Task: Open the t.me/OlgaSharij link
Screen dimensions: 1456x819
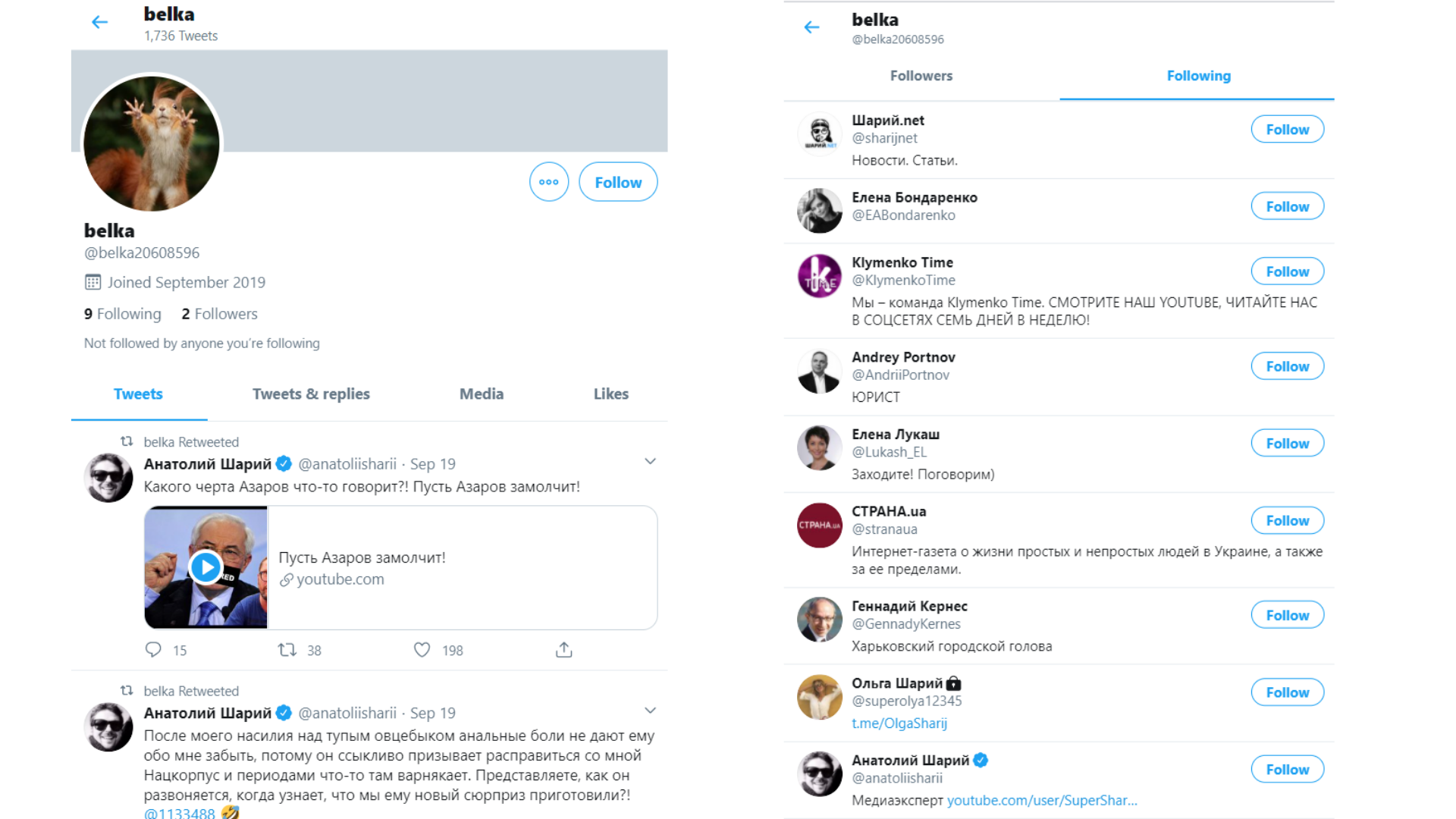Action: (x=899, y=723)
